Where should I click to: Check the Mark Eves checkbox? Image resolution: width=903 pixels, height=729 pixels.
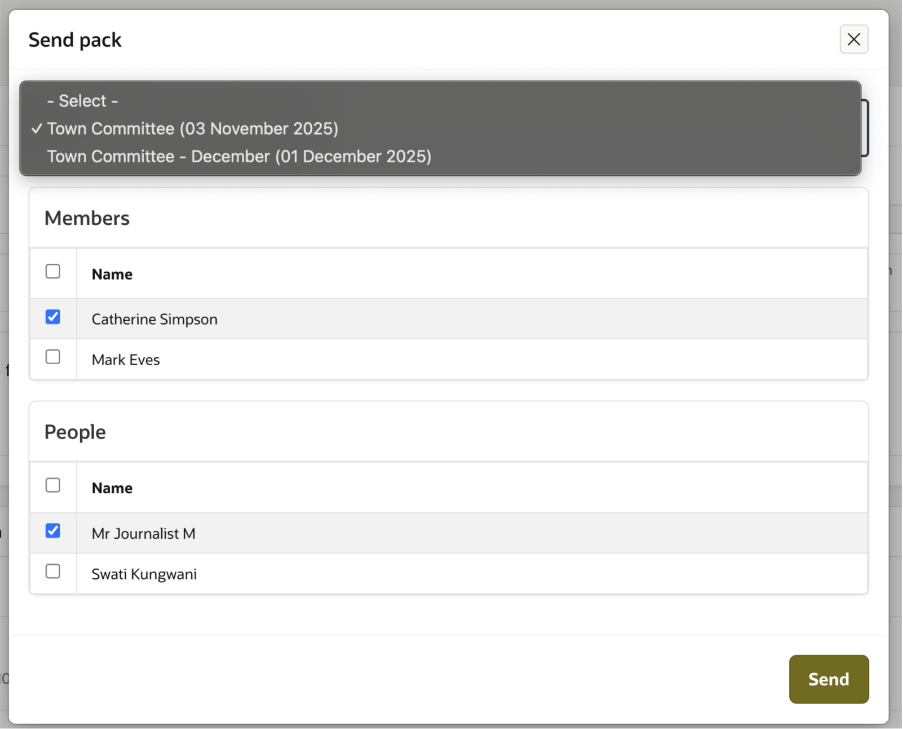coord(52,356)
